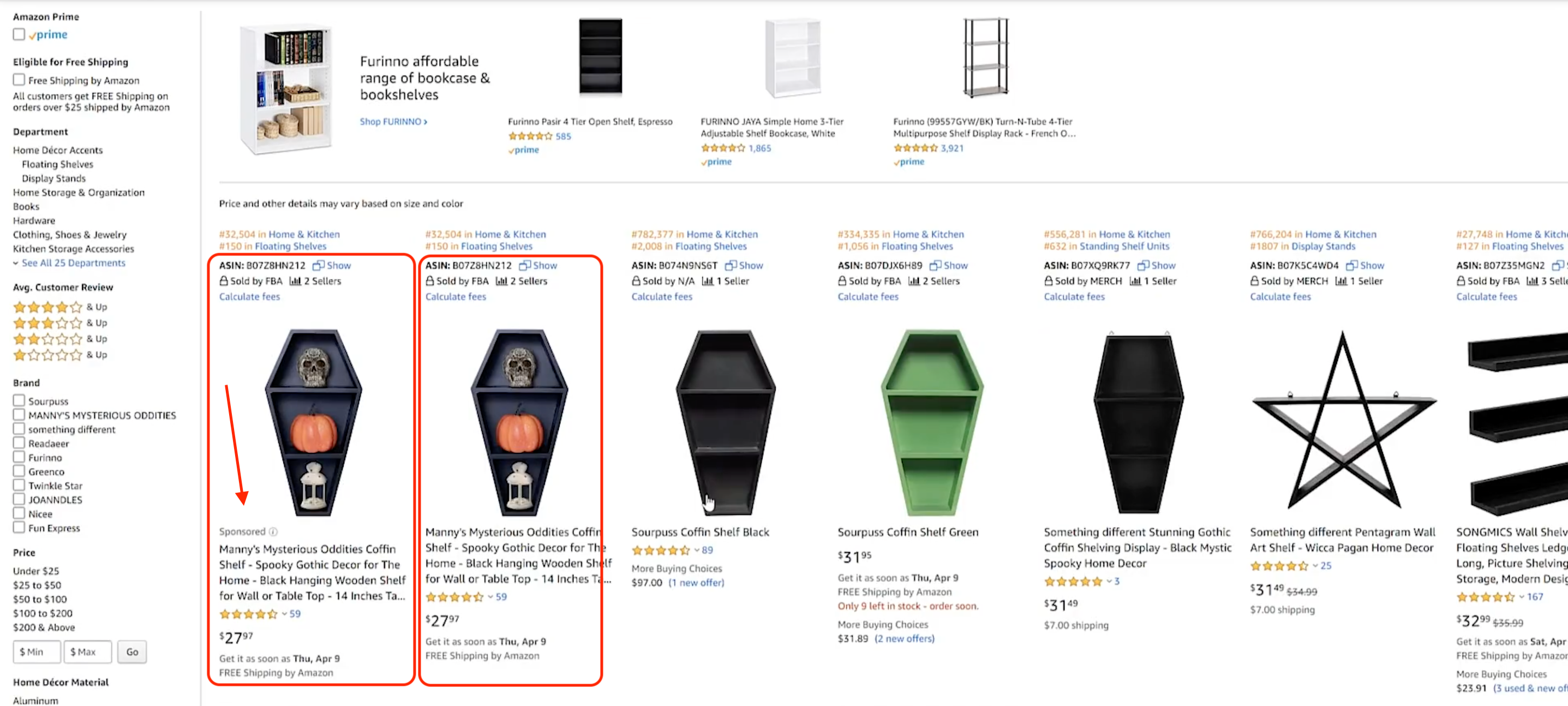Screen dimensions: 1568x706
Task: Open rating dropdown beside 89 reviews
Action: pos(696,550)
